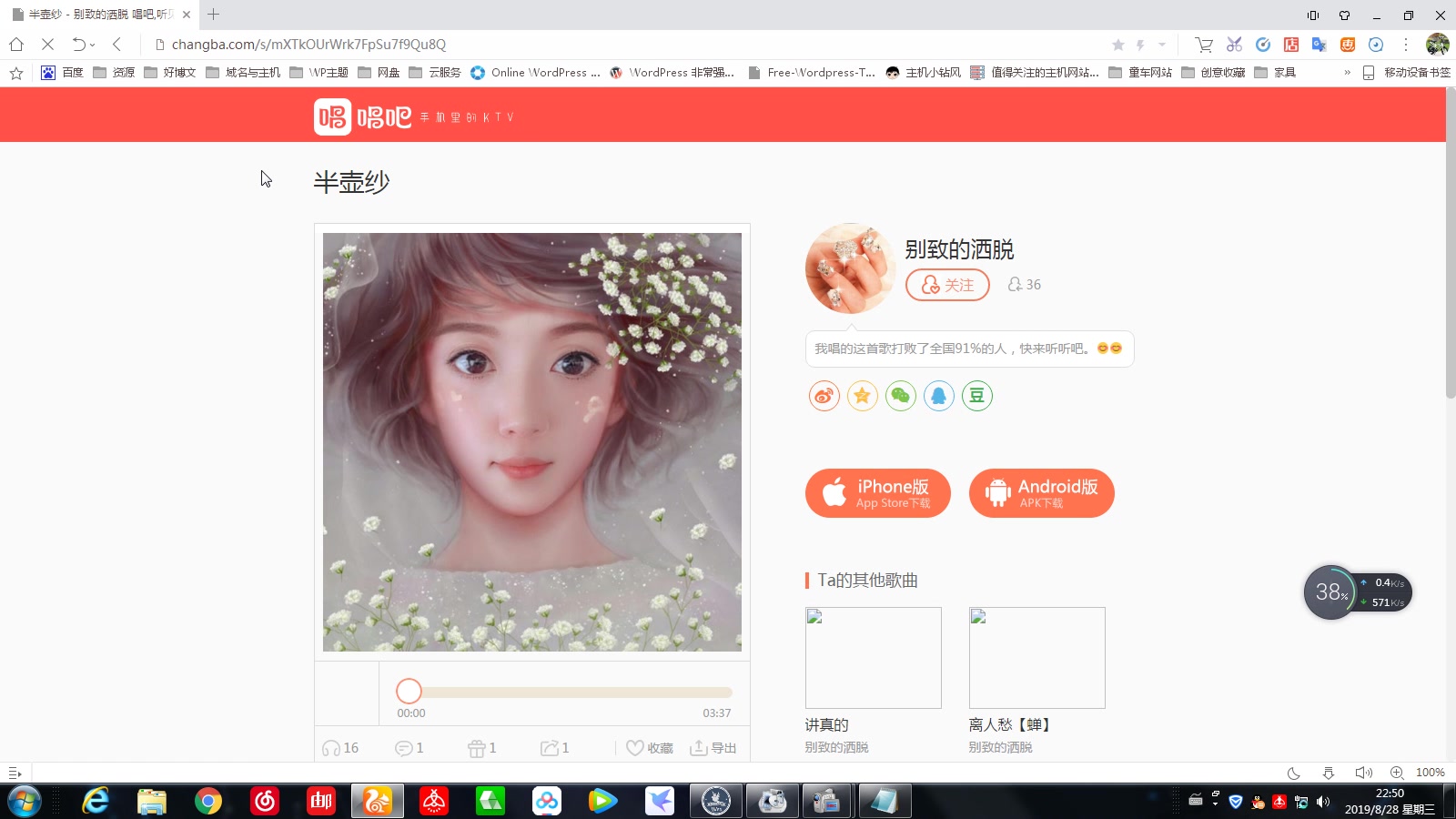Open 好博文 bookmark folder
This screenshot has height=819, width=1456.
pyautogui.click(x=170, y=72)
